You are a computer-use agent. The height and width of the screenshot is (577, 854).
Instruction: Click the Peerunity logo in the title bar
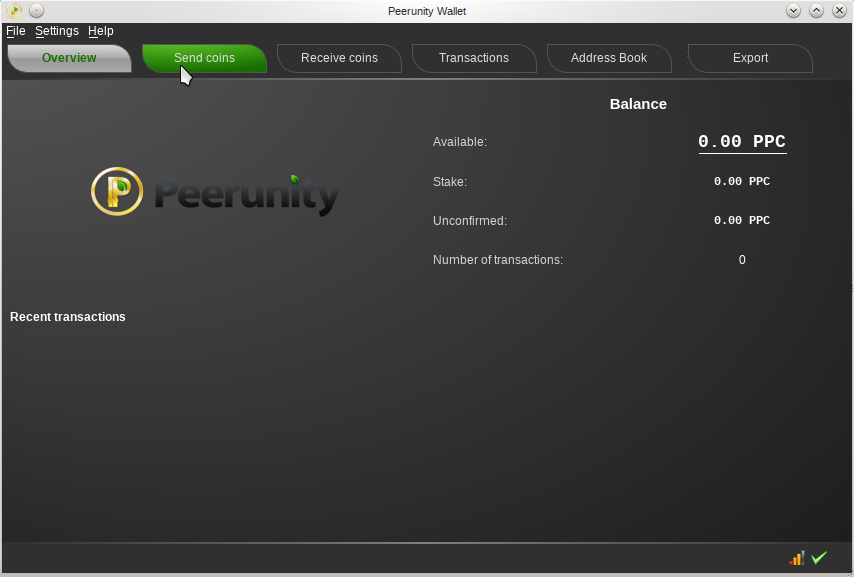pyautogui.click(x=14, y=10)
